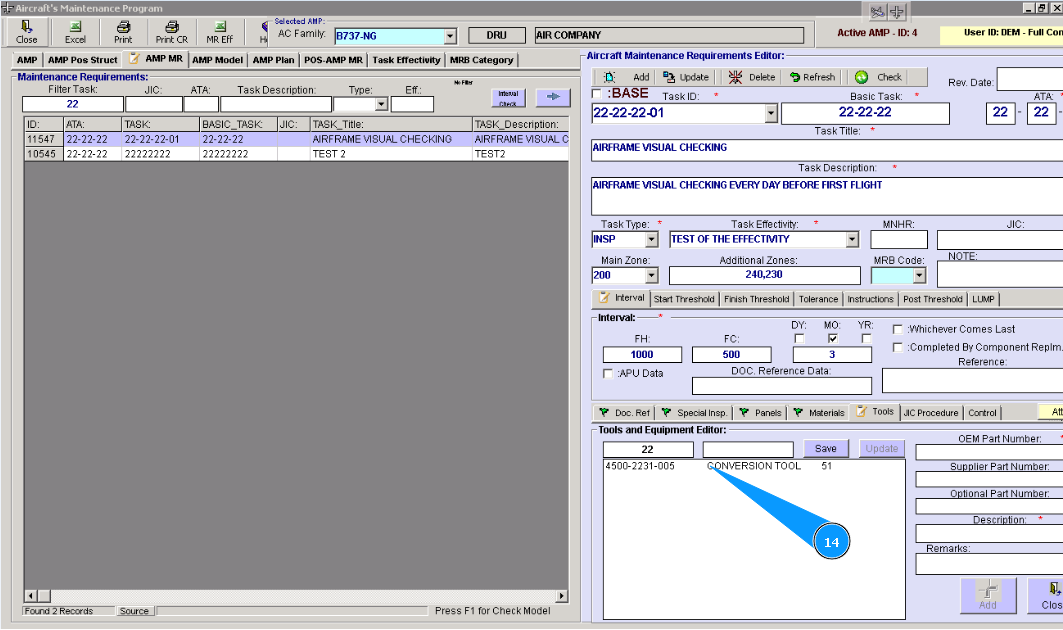Open the Start Threshold tab

pyautogui.click(x=684, y=299)
